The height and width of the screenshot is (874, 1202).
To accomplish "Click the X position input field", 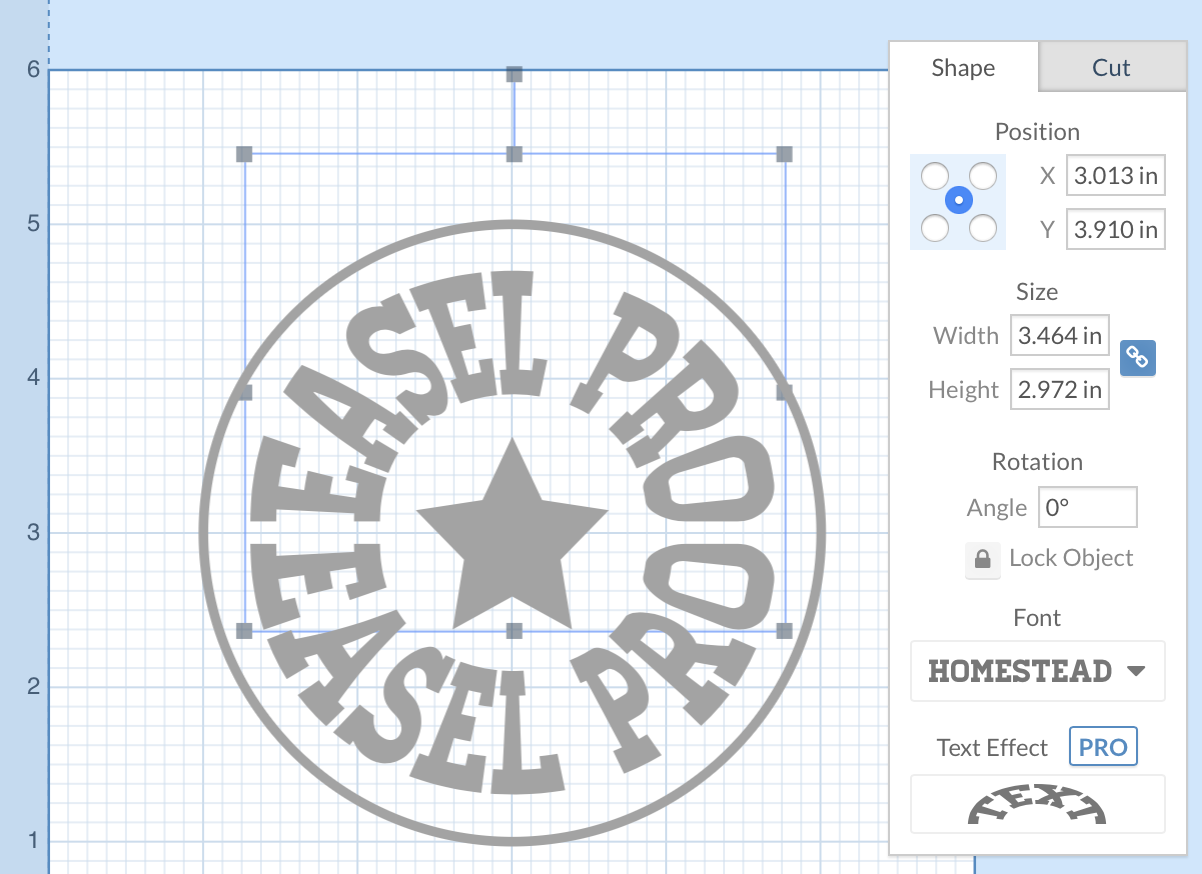I will [x=1116, y=177].
